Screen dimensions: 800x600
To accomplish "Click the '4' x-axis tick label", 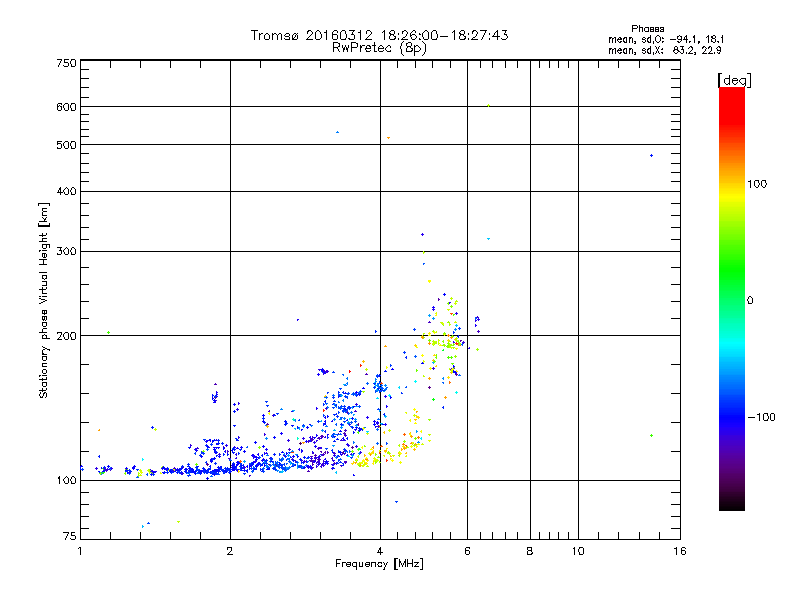I will 380,551.
